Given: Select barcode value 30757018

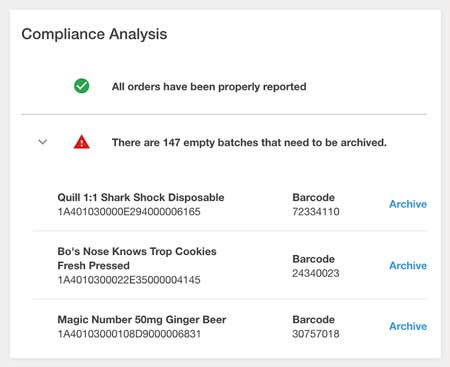Looking at the screenshot, I should pyautogui.click(x=316, y=334).
